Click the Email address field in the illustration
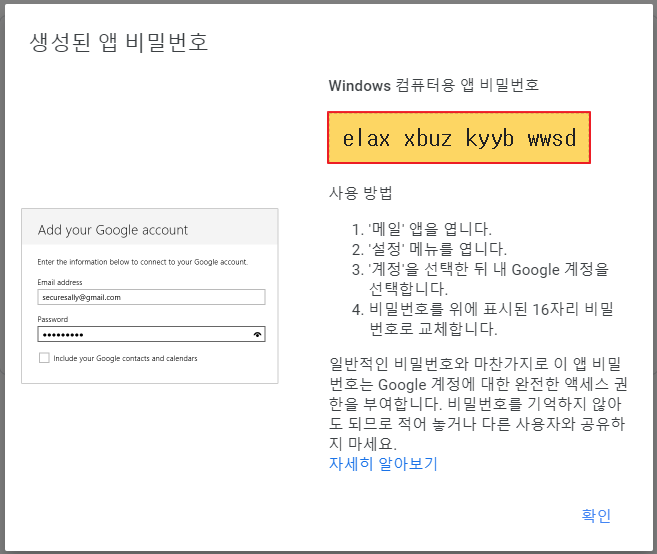The height and width of the screenshot is (554, 657). 151,297
